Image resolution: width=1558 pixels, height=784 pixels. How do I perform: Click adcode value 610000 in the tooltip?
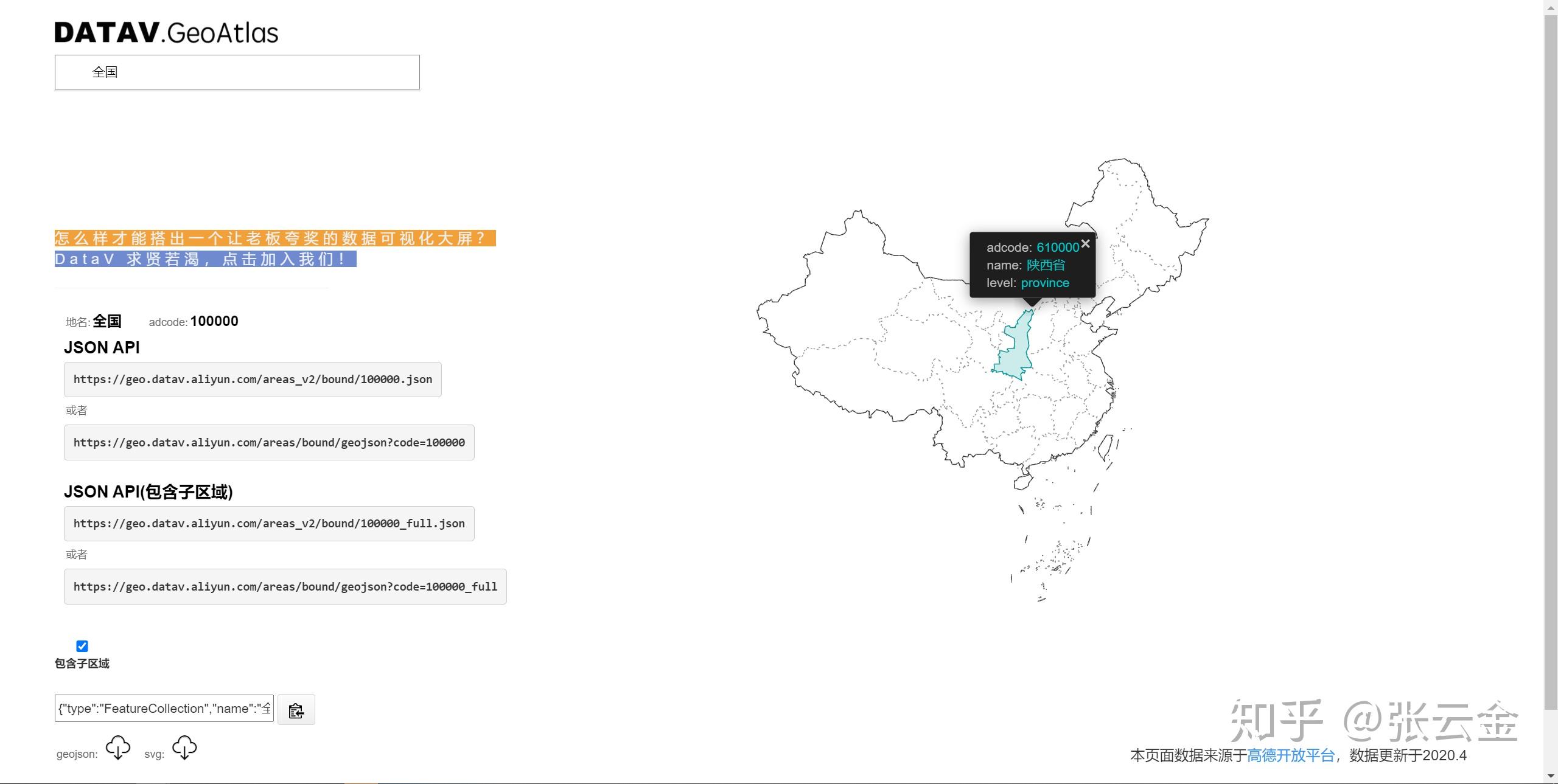[1058, 248]
